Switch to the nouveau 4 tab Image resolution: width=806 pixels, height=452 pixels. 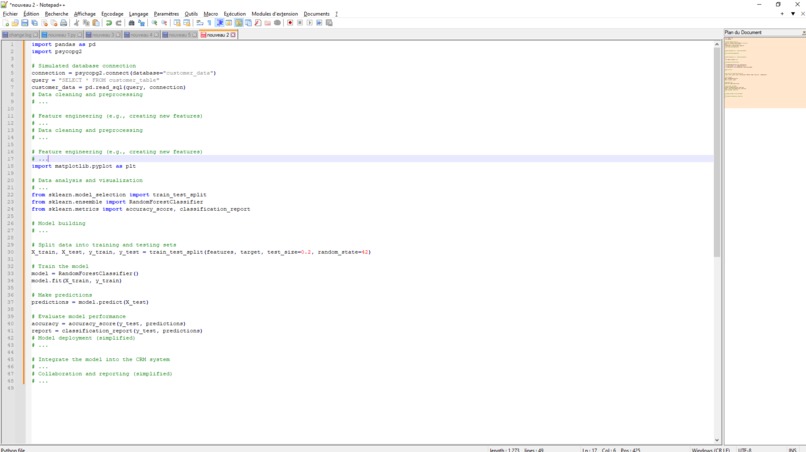pyautogui.click(x=141, y=35)
